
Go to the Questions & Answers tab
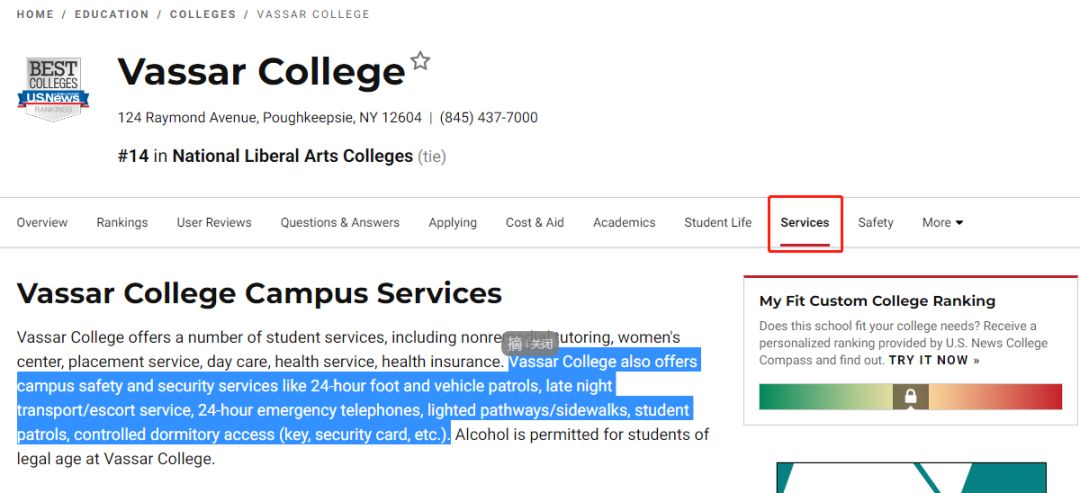(x=340, y=222)
